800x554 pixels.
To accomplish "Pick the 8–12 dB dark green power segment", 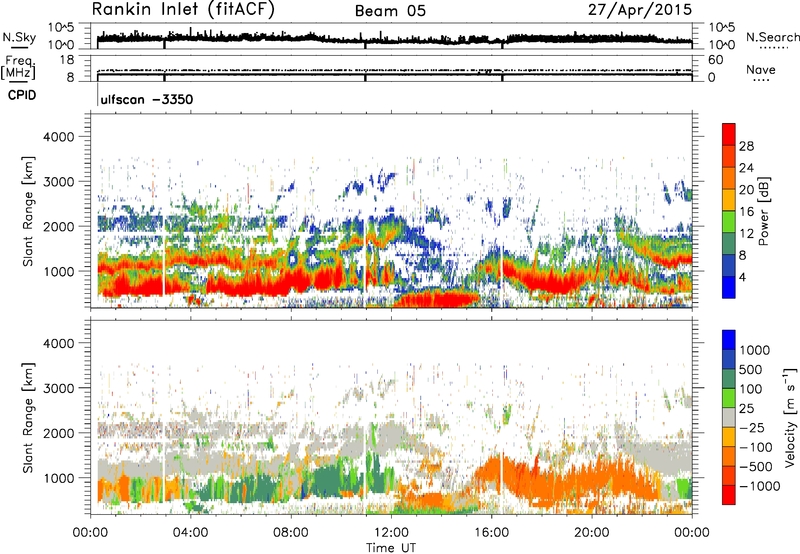I will [x=729, y=244].
